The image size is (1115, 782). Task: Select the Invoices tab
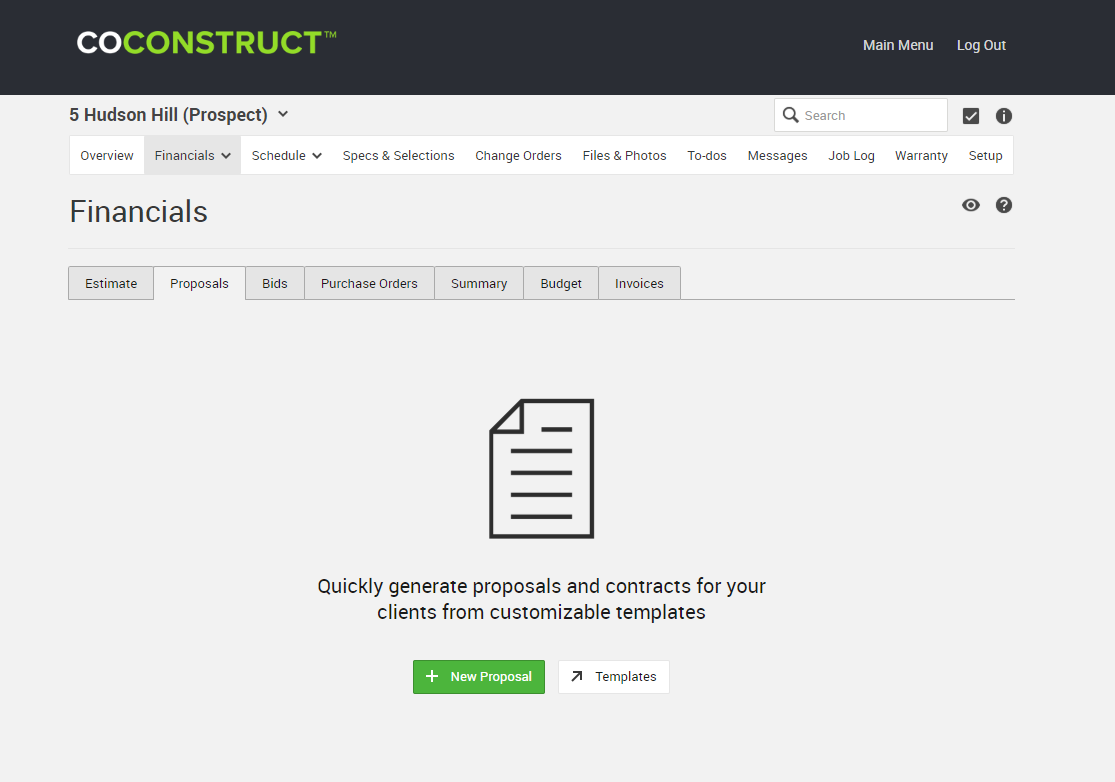pos(639,284)
